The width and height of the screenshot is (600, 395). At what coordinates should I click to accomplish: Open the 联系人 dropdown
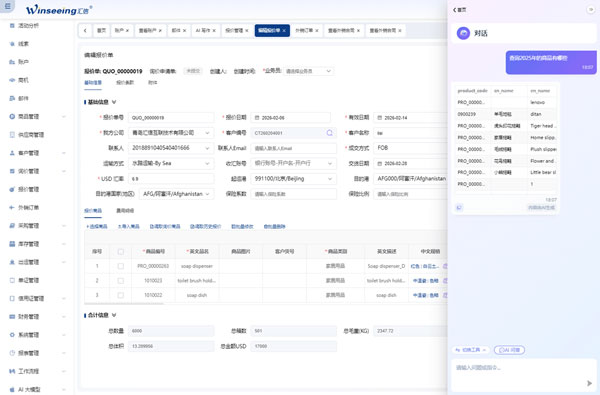click(171, 148)
